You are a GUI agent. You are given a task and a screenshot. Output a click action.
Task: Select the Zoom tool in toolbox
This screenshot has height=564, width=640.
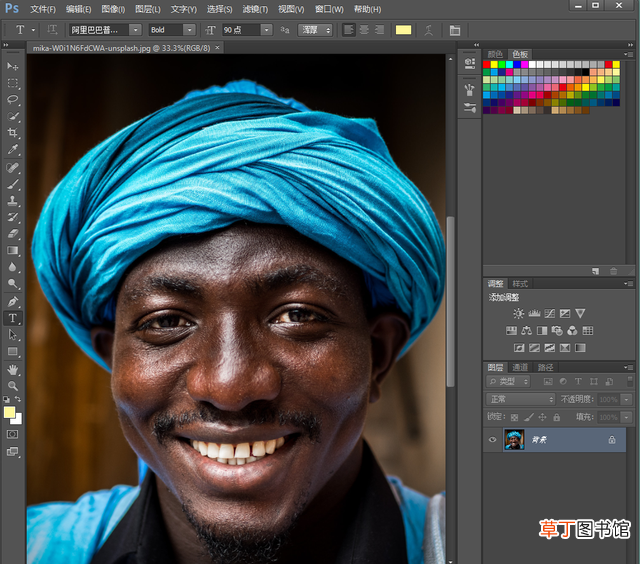pyautogui.click(x=13, y=386)
